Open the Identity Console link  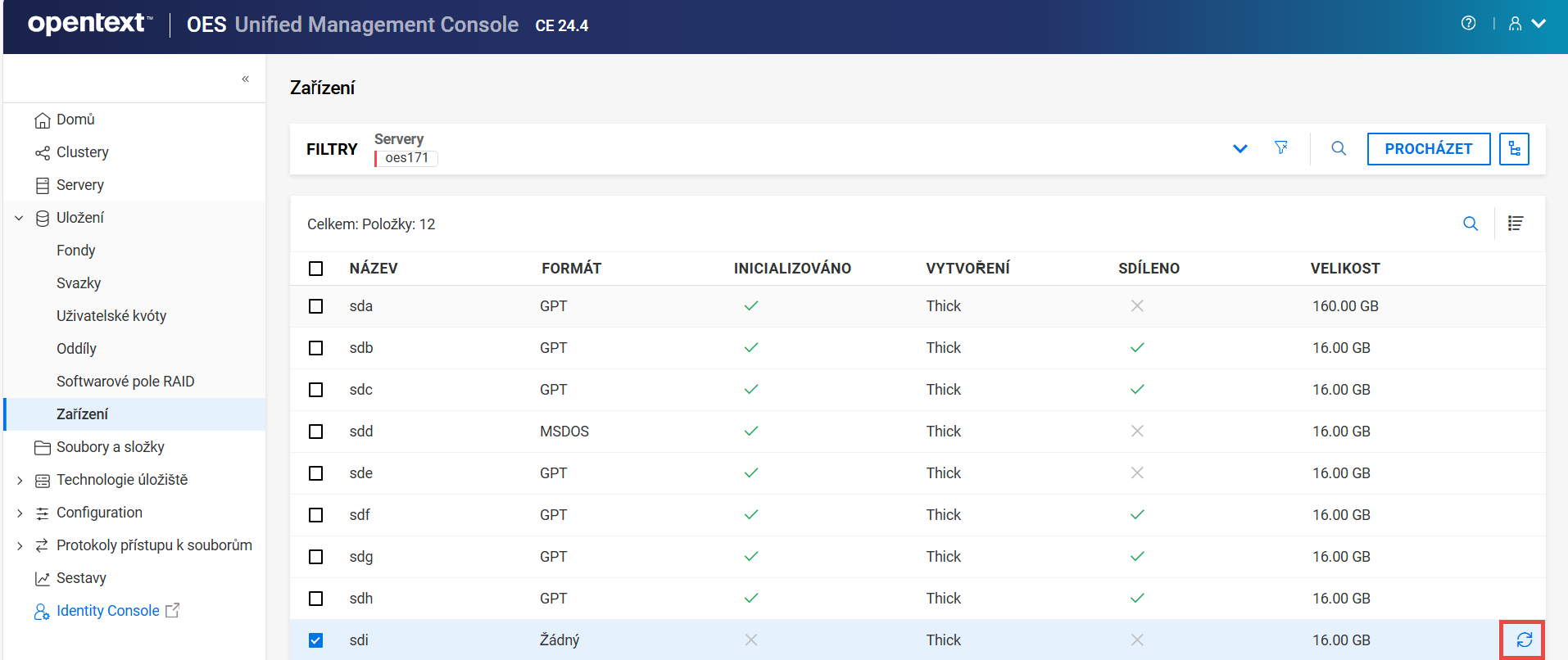(x=107, y=611)
